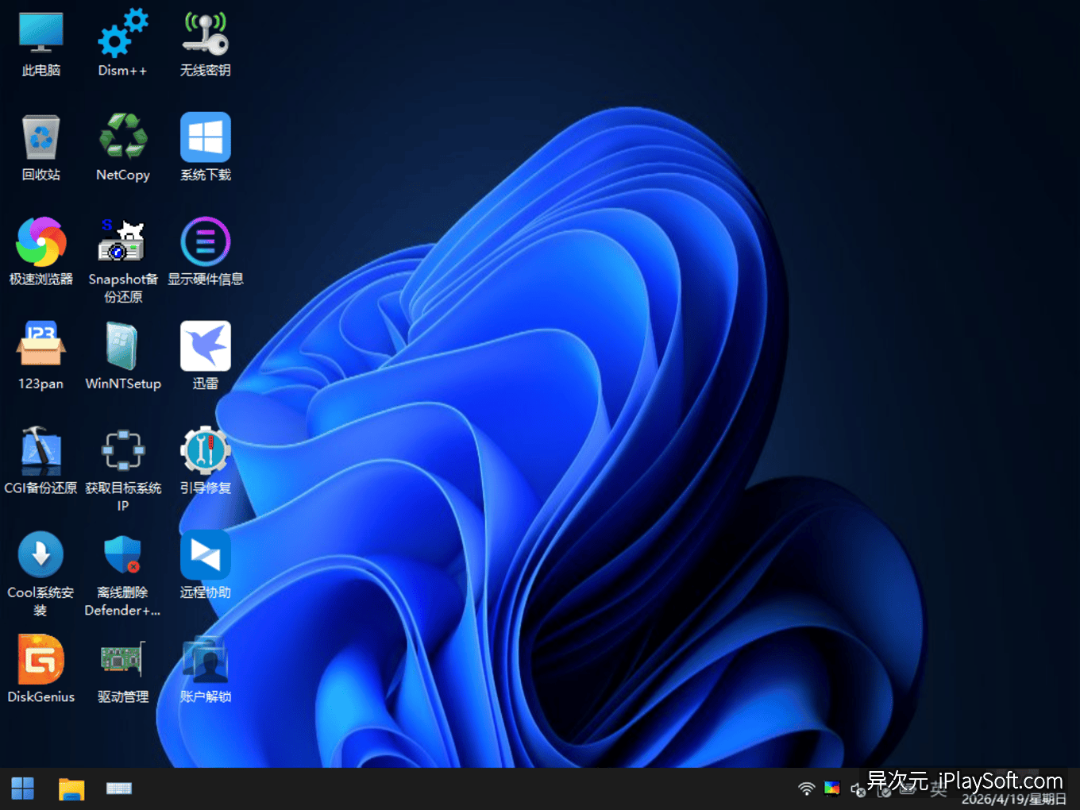The image size is (1080, 810).
Task: Click muted volume tray icon
Action: pyautogui.click(x=858, y=789)
